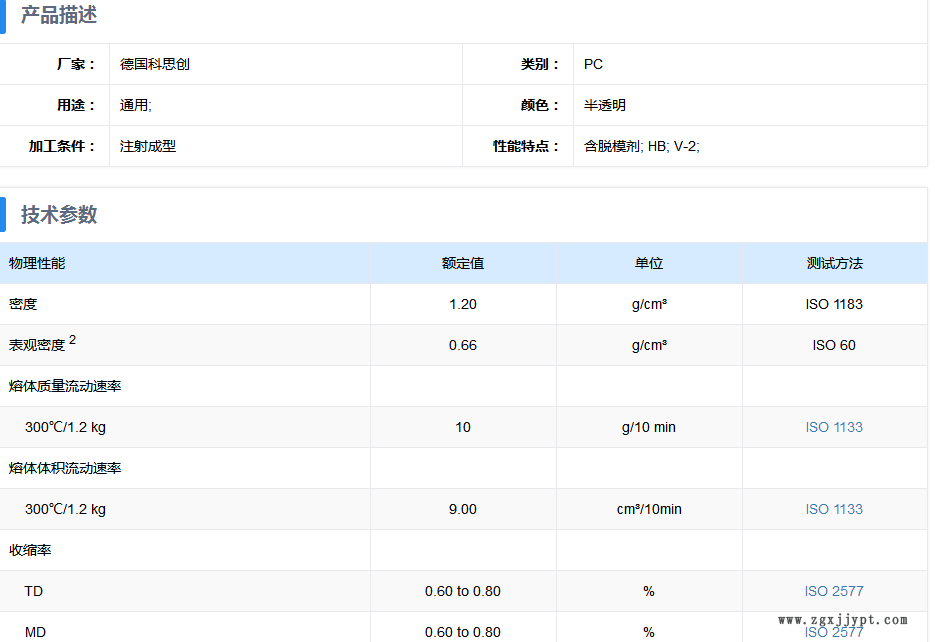Click the 半透明 color value
The height and width of the screenshot is (642, 935).
coord(604,105)
